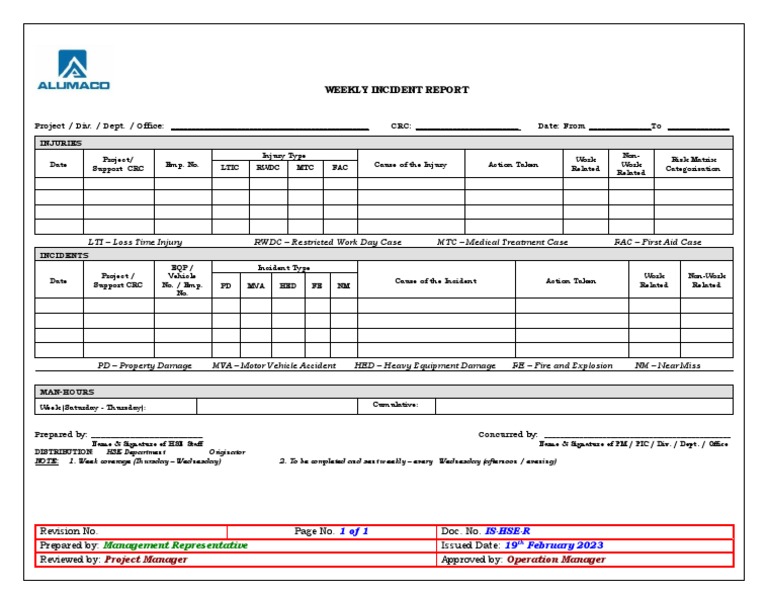
Task: Click the Date column header in Injuries table
Action: click(59, 164)
